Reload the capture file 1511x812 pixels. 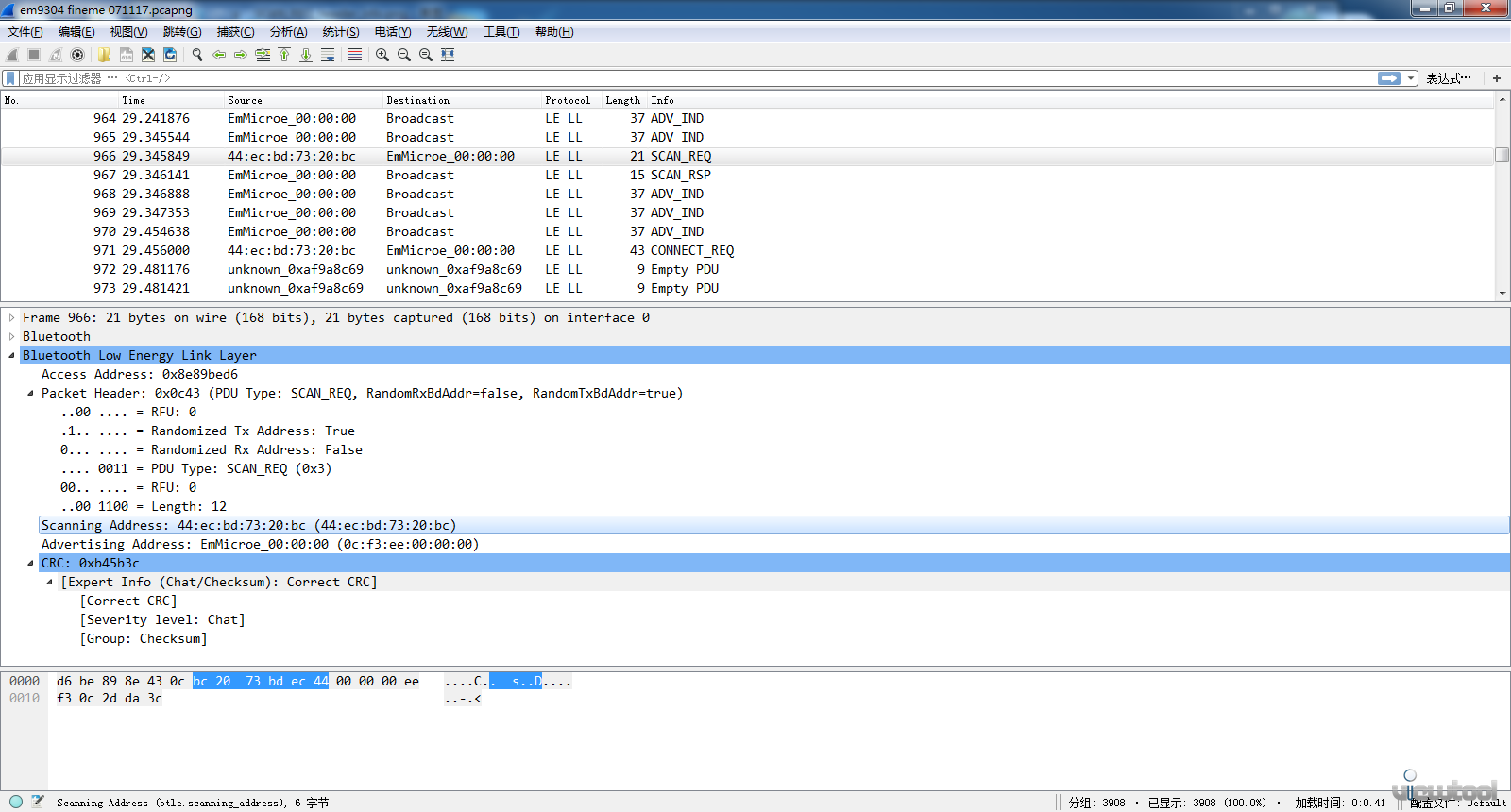point(170,55)
